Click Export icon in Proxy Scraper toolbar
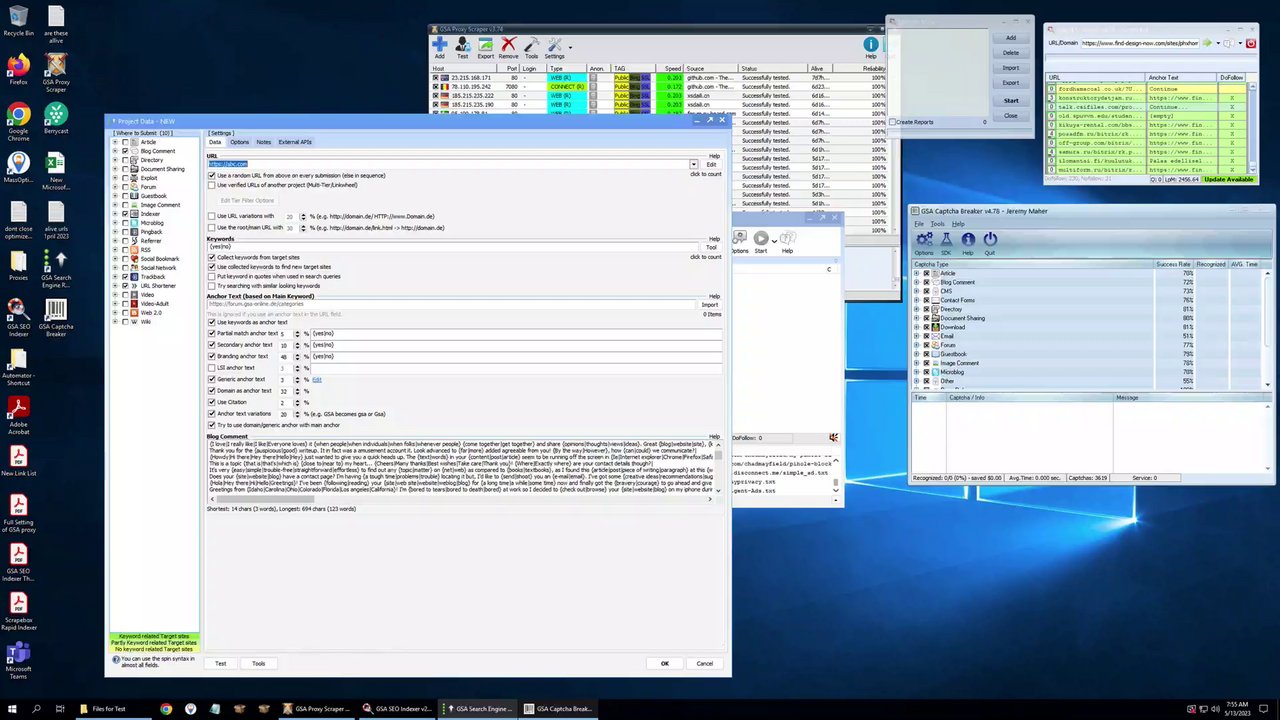The height and width of the screenshot is (720, 1280). 485,46
